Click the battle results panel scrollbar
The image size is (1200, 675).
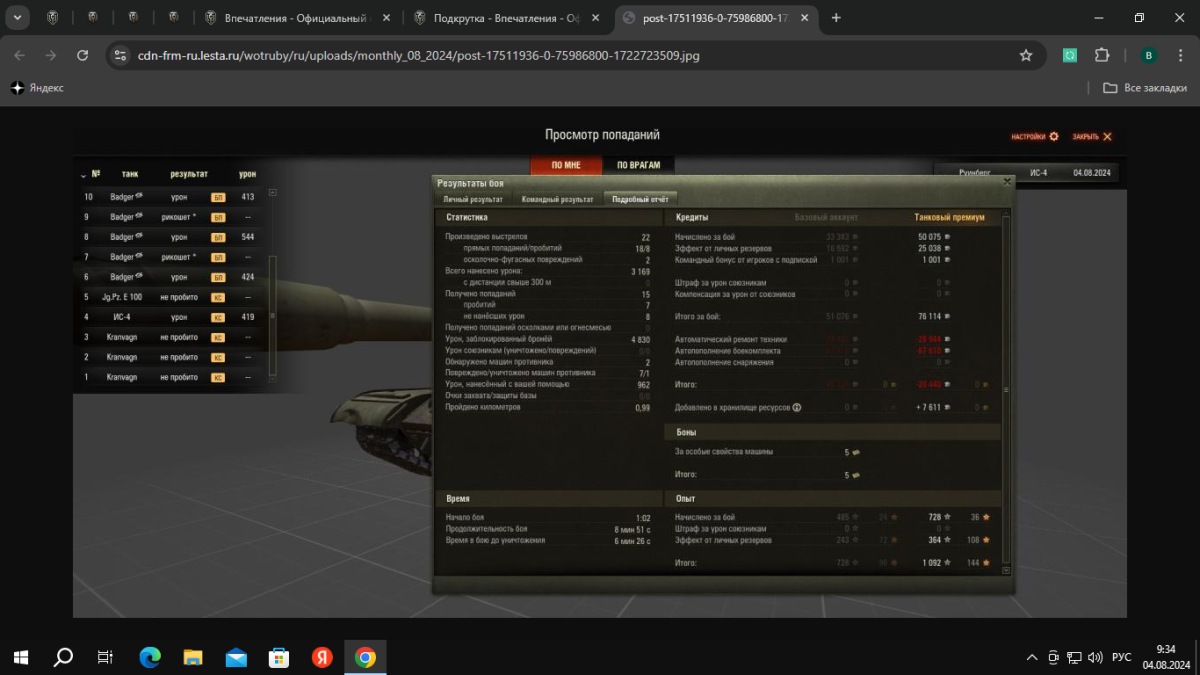coord(1005,390)
